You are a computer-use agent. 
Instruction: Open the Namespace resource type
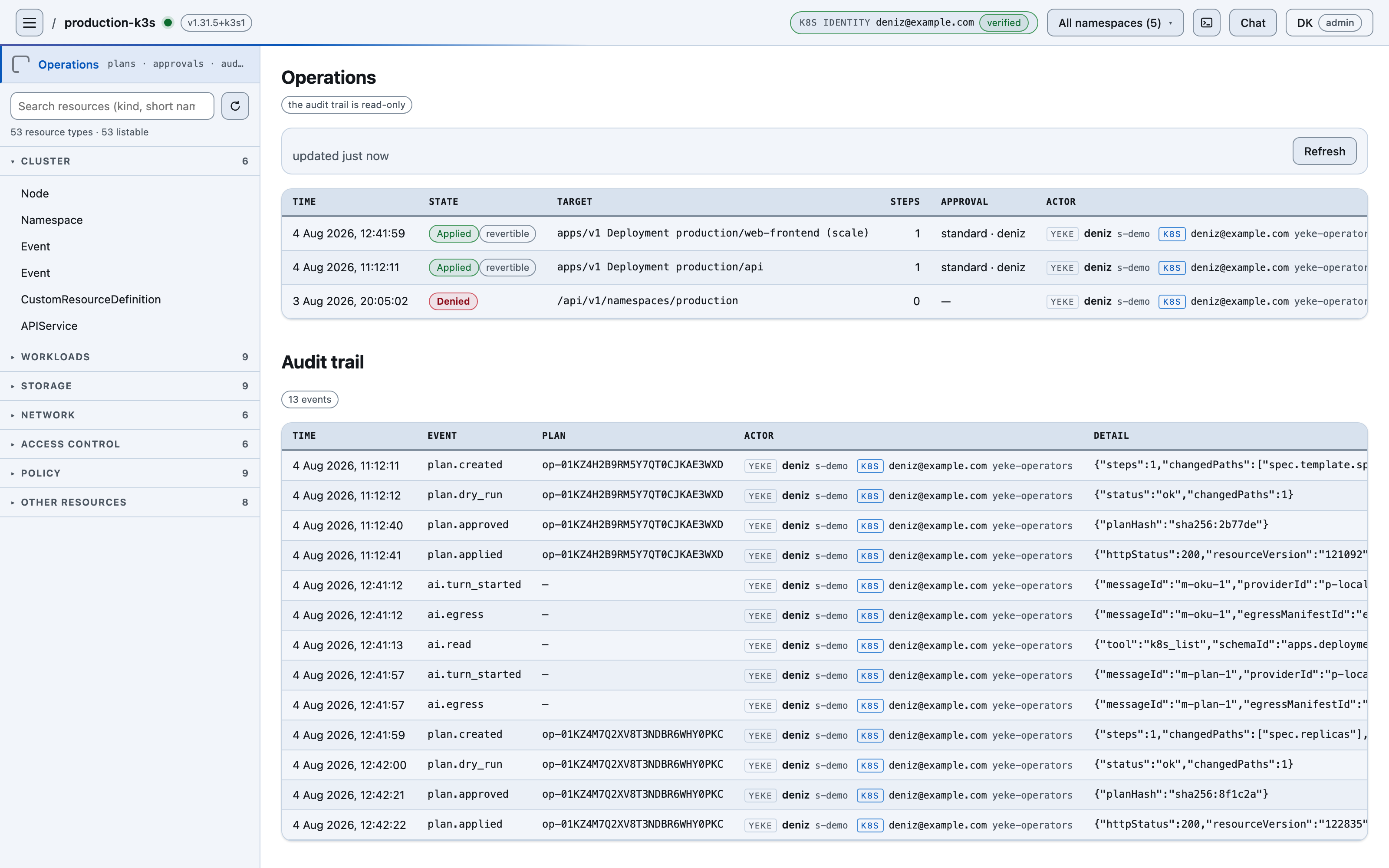[x=52, y=220]
